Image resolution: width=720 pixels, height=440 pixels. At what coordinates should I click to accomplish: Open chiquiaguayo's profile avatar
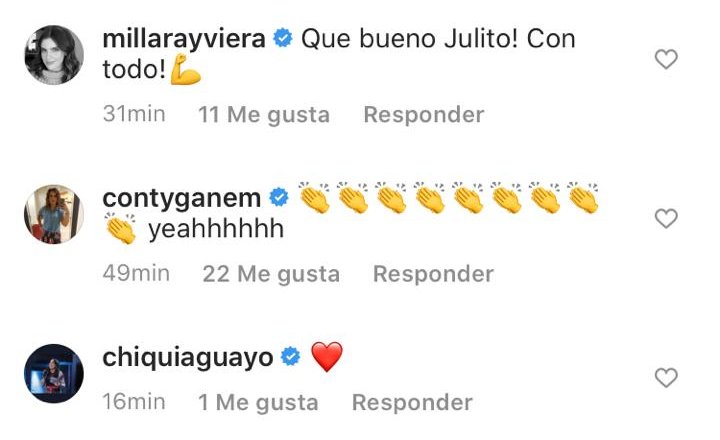54,373
